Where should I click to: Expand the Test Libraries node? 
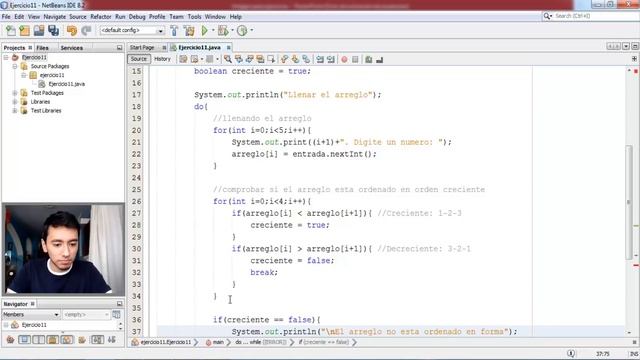(x=15, y=111)
